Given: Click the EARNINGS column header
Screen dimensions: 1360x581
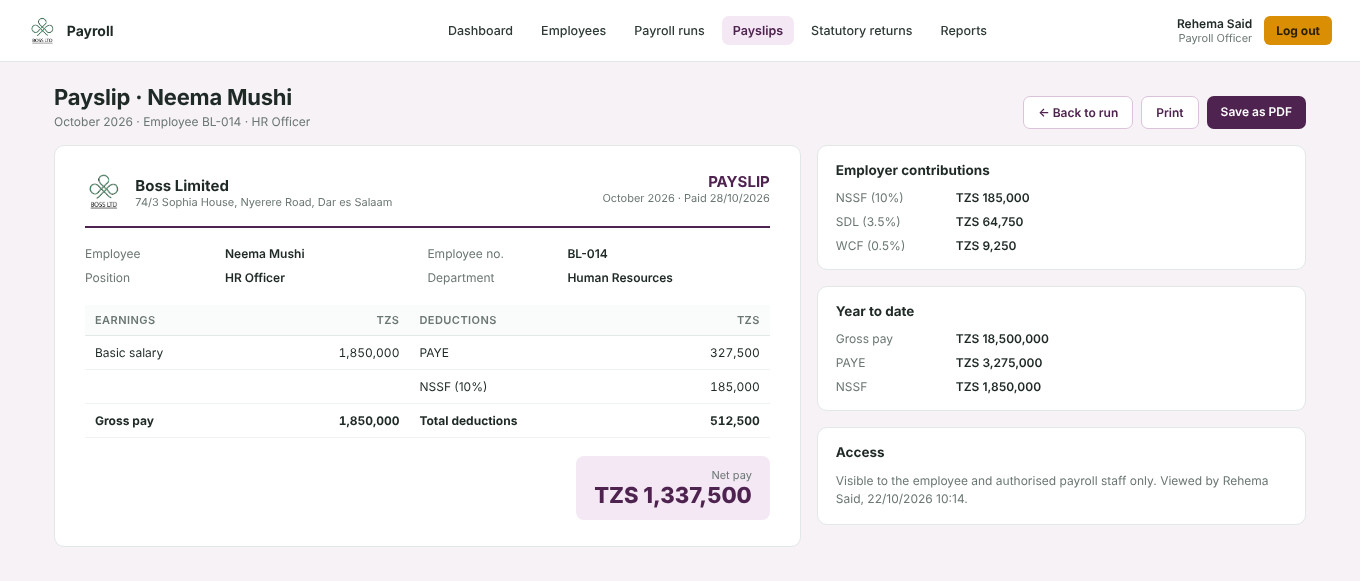Looking at the screenshot, I should click(x=125, y=320).
